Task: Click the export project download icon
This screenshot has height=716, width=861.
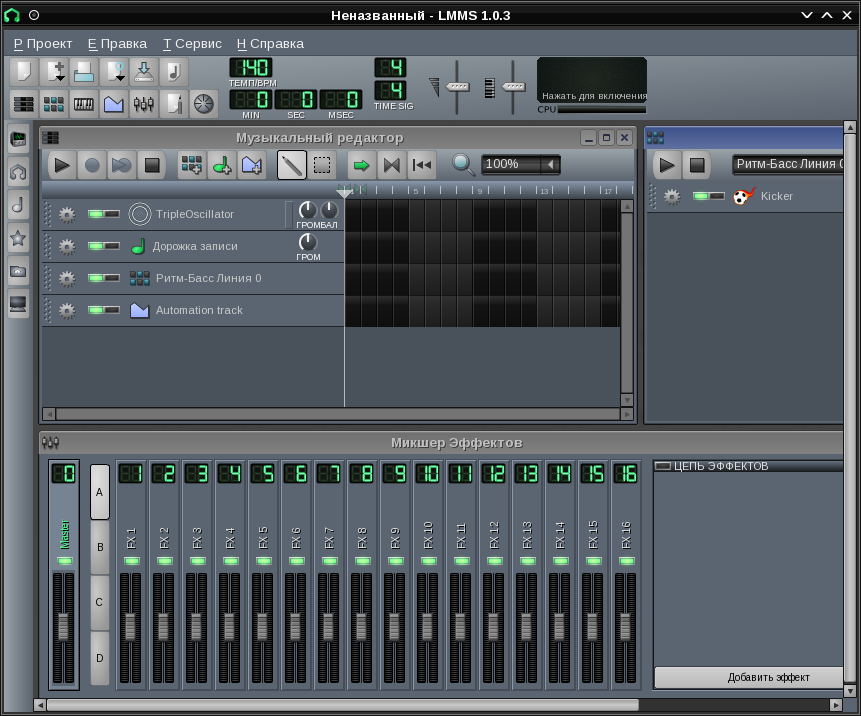Action: [x=144, y=72]
